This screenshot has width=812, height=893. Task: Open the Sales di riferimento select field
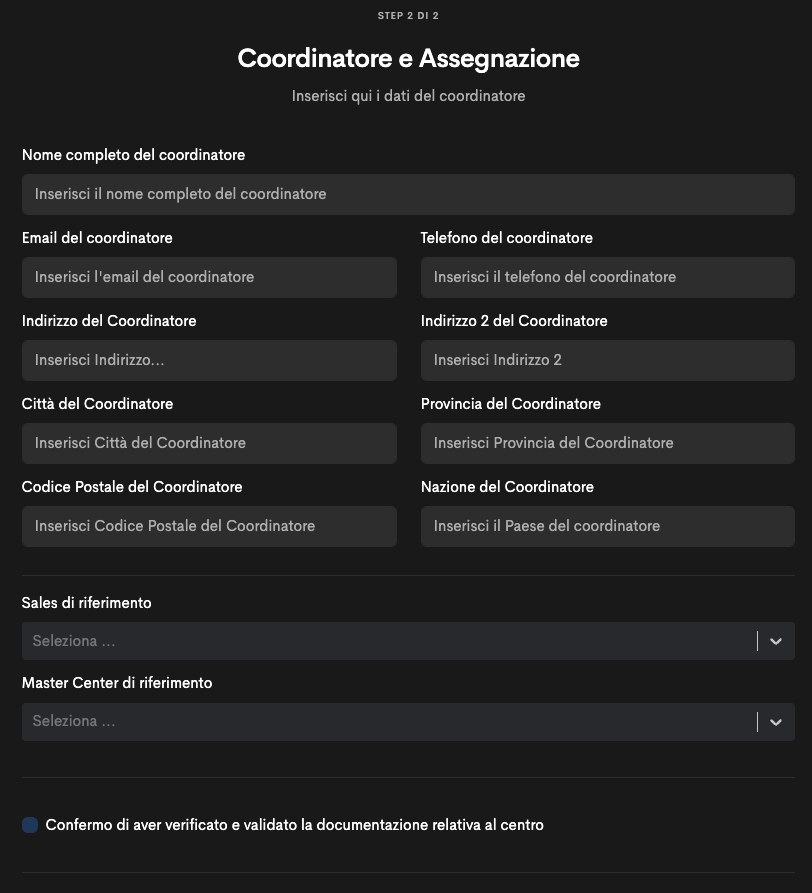click(x=388, y=641)
